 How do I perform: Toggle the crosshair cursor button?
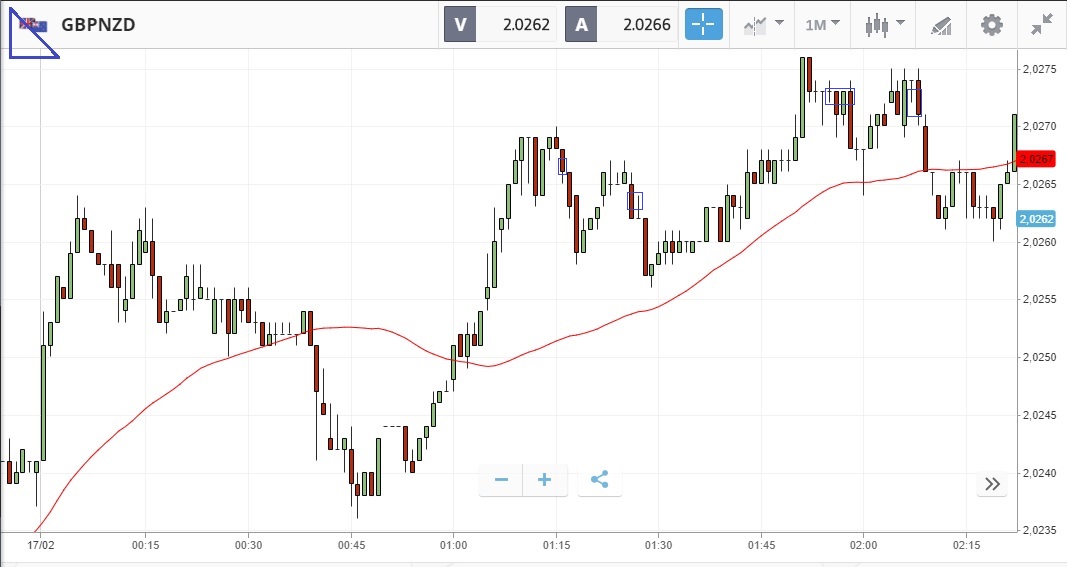703,24
